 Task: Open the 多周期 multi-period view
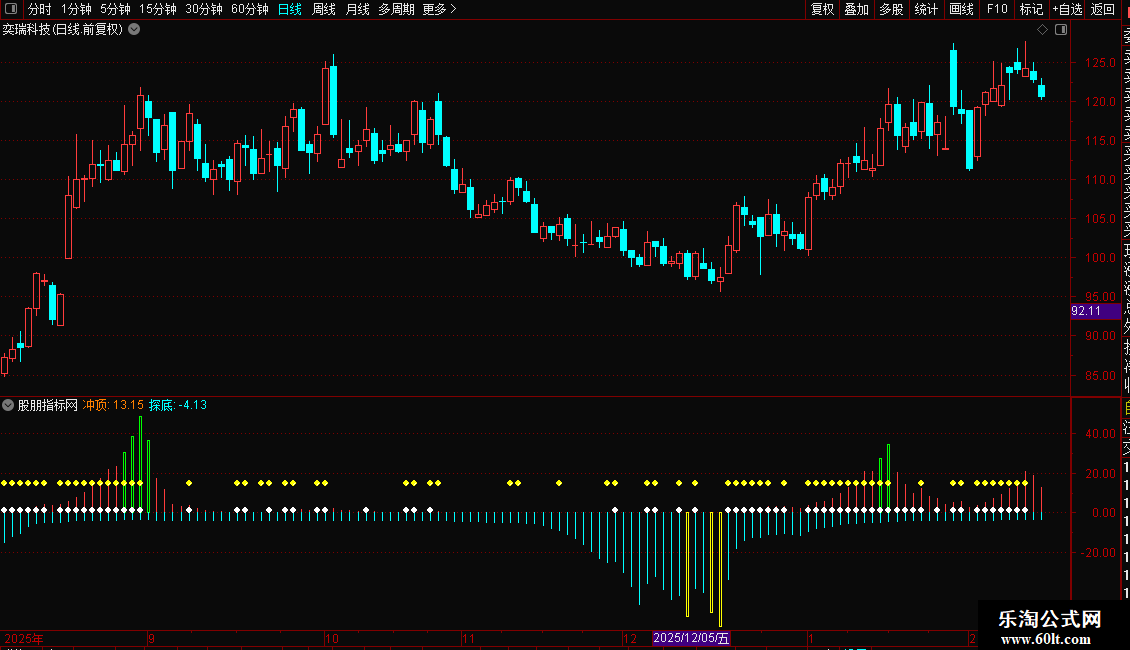(x=396, y=9)
